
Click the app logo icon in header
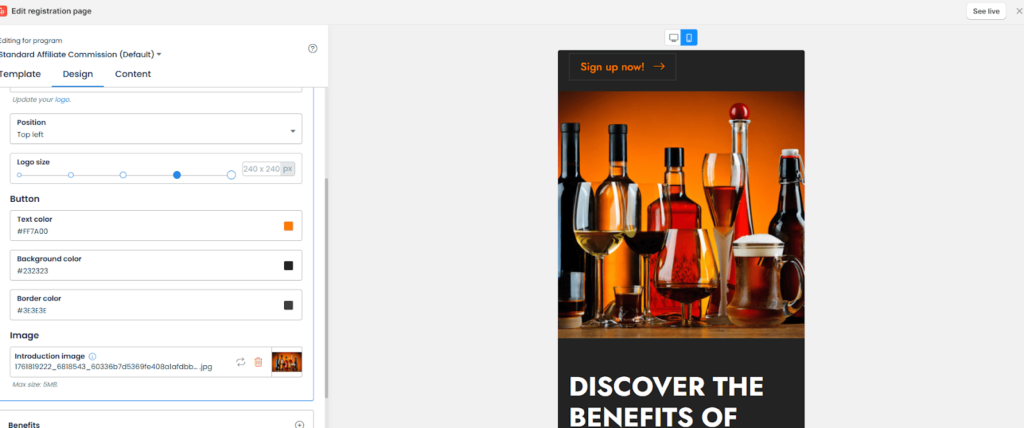click(3, 11)
